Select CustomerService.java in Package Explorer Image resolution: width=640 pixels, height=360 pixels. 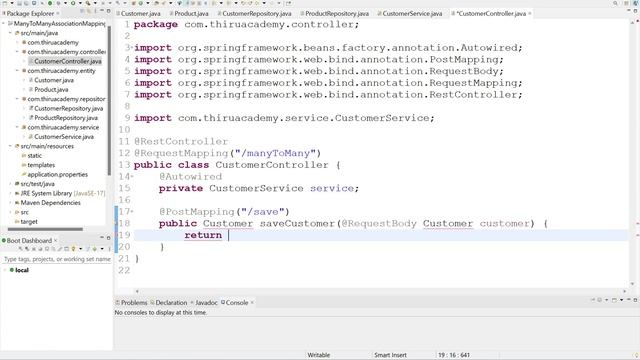(x=64, y=136)
